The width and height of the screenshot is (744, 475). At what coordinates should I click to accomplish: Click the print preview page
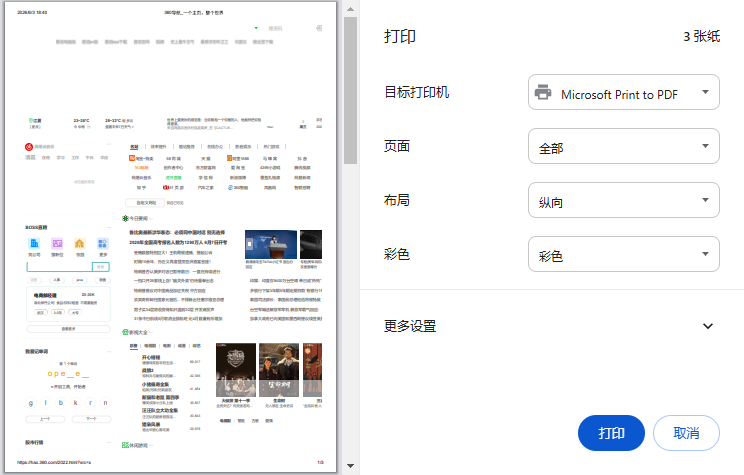click(171, 237)
